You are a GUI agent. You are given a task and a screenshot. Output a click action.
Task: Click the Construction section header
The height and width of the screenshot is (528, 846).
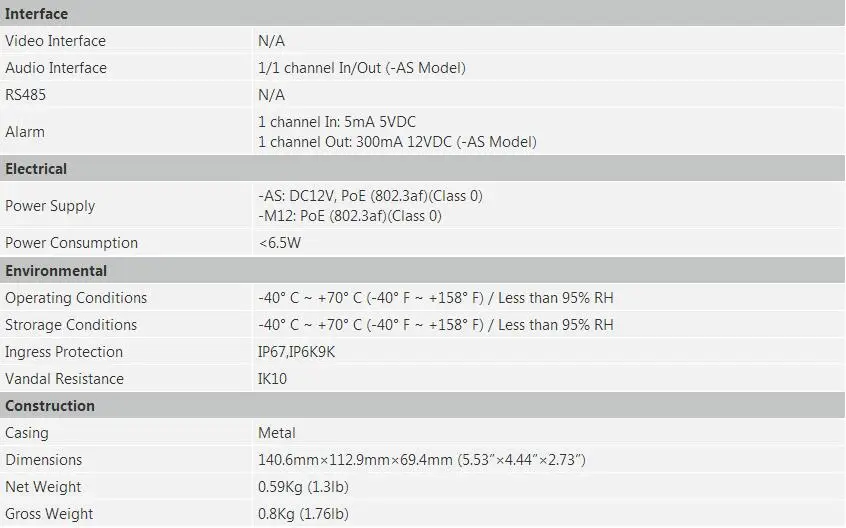pos(50,406)
